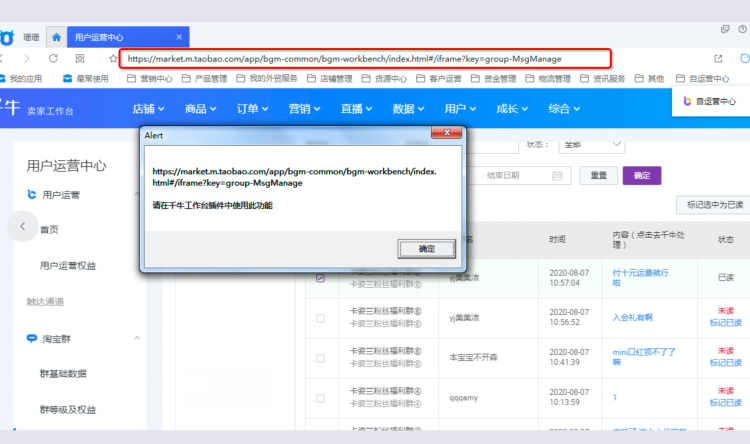Mark the 10:56:52 message 标记已读
Screen dimensions: 750x444
click(726, 323)
